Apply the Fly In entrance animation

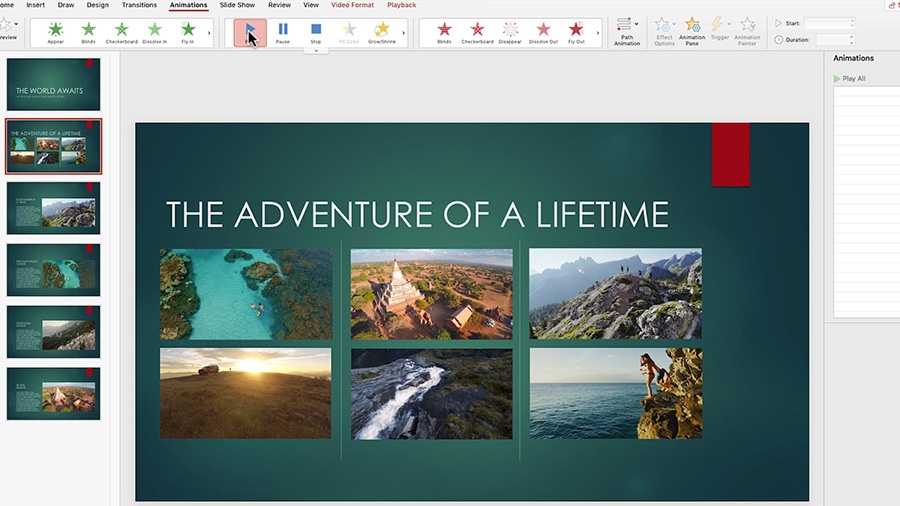click(188, 32)
